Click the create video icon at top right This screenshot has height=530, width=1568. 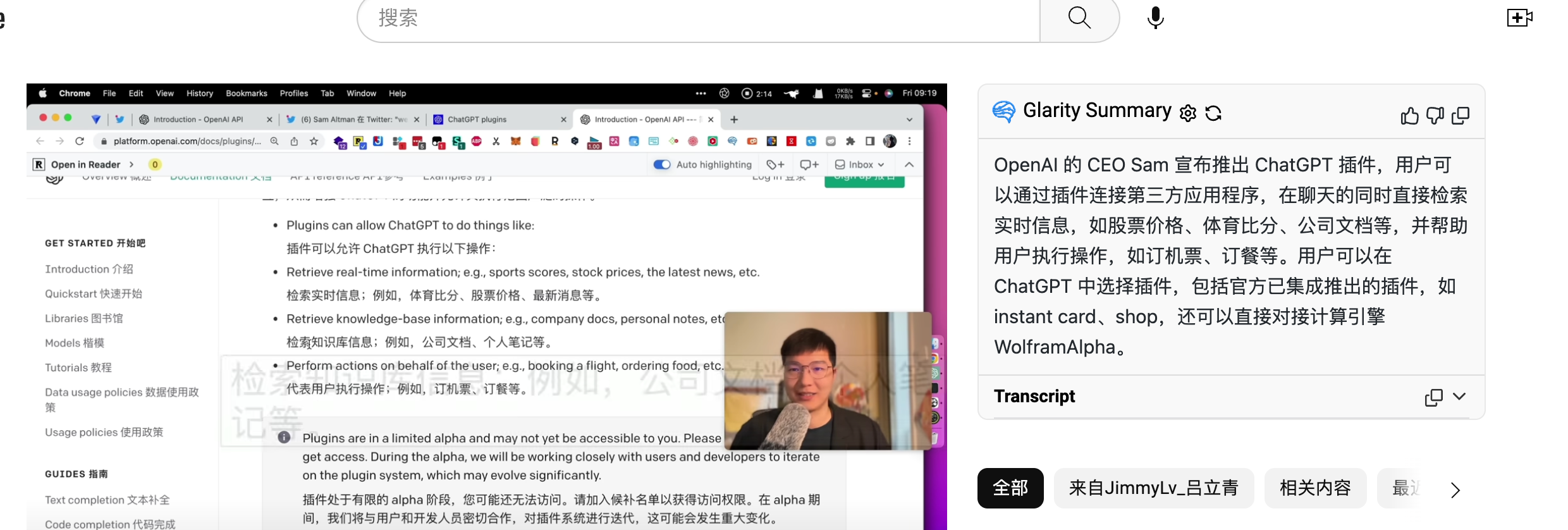[x=1519, y=18]
